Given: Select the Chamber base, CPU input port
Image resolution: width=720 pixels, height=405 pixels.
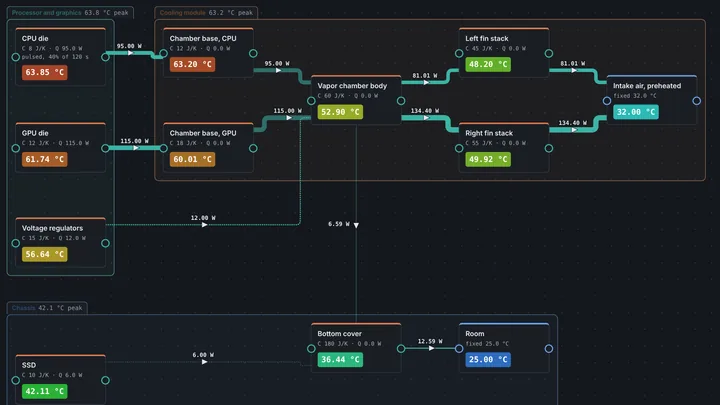Looking at the screenshot, I should [163, 53].
